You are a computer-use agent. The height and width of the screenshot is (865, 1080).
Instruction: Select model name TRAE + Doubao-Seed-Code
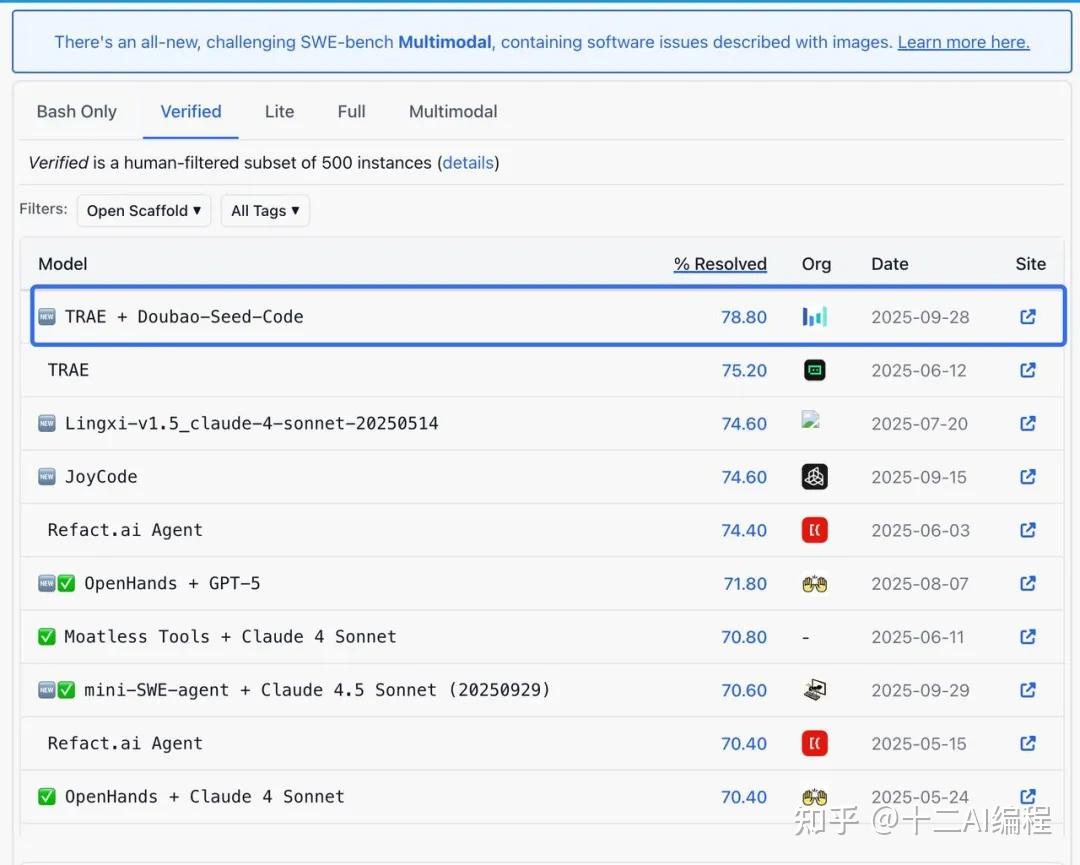click(x=184, y=317)
